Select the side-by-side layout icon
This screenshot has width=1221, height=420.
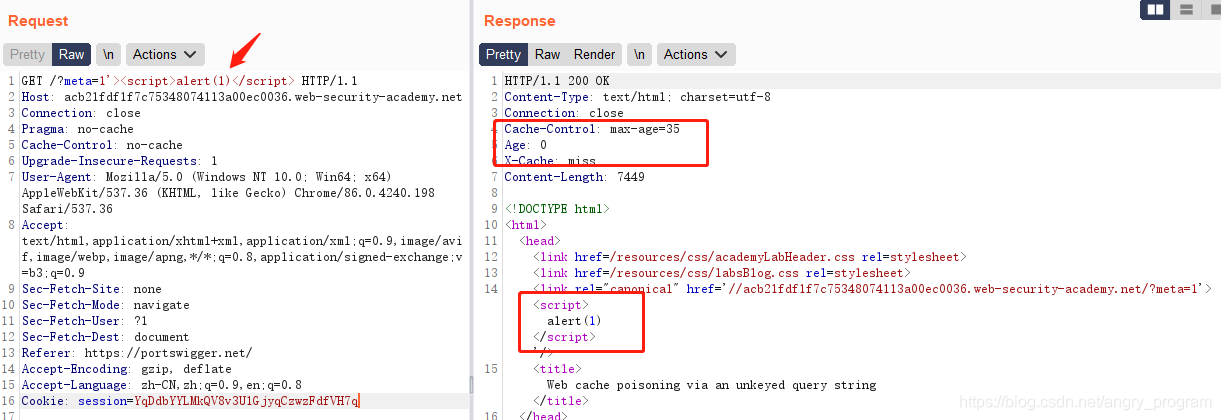(x=1156, y=10)
